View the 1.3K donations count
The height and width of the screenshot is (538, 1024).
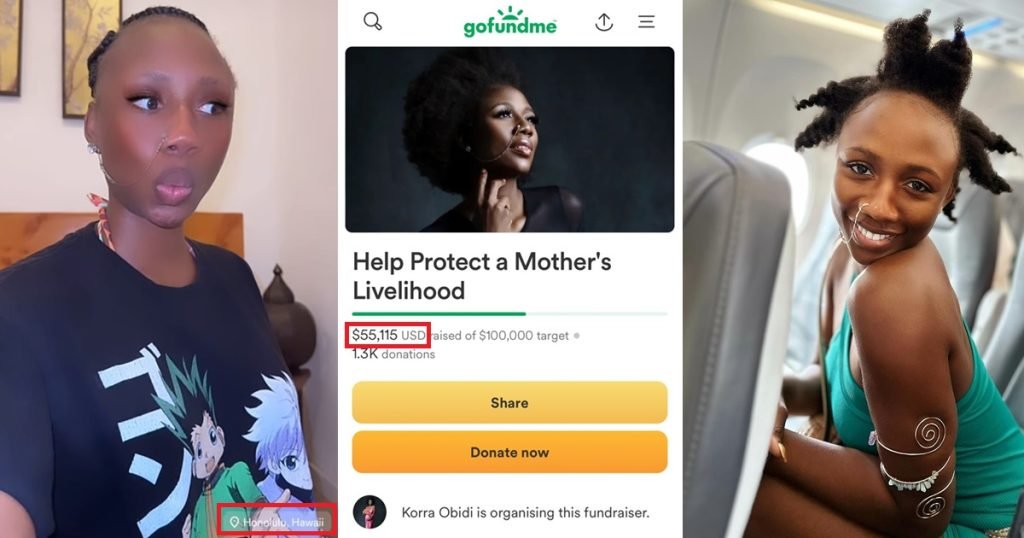click(393, 354)
